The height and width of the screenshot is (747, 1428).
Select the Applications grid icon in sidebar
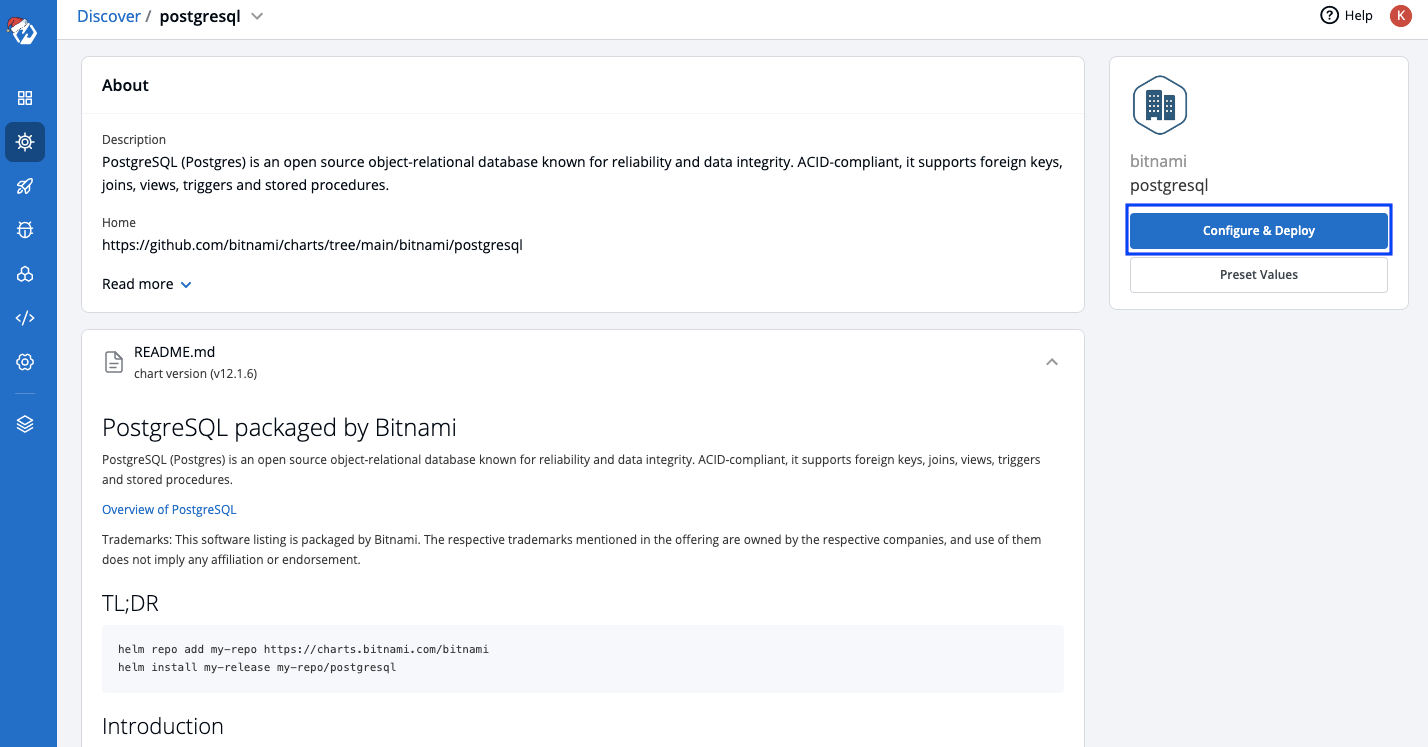25,97
